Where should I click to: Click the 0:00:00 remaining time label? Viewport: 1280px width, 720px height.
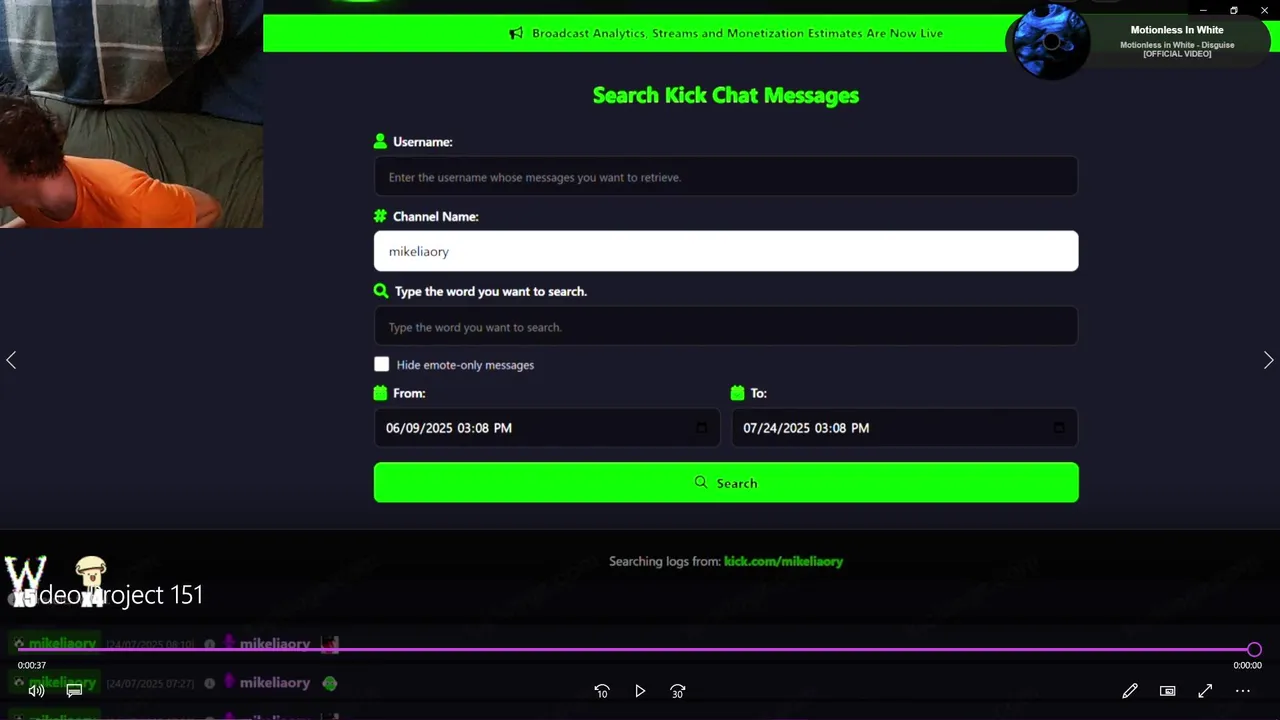(1247, 665)
